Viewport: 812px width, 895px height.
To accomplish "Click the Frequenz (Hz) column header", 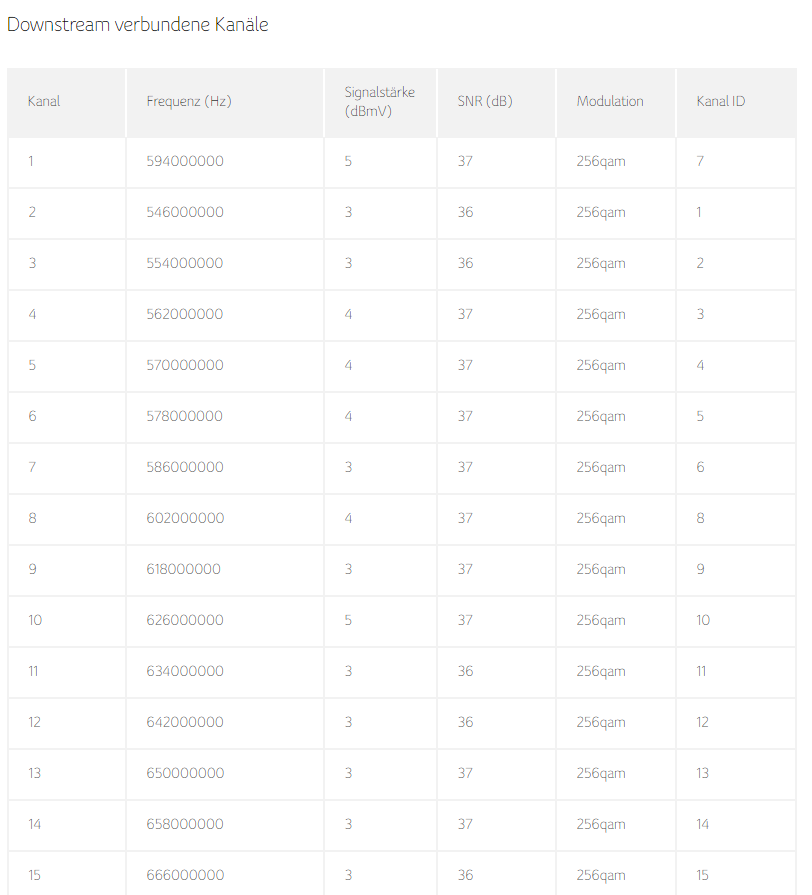I will [189, 101].
